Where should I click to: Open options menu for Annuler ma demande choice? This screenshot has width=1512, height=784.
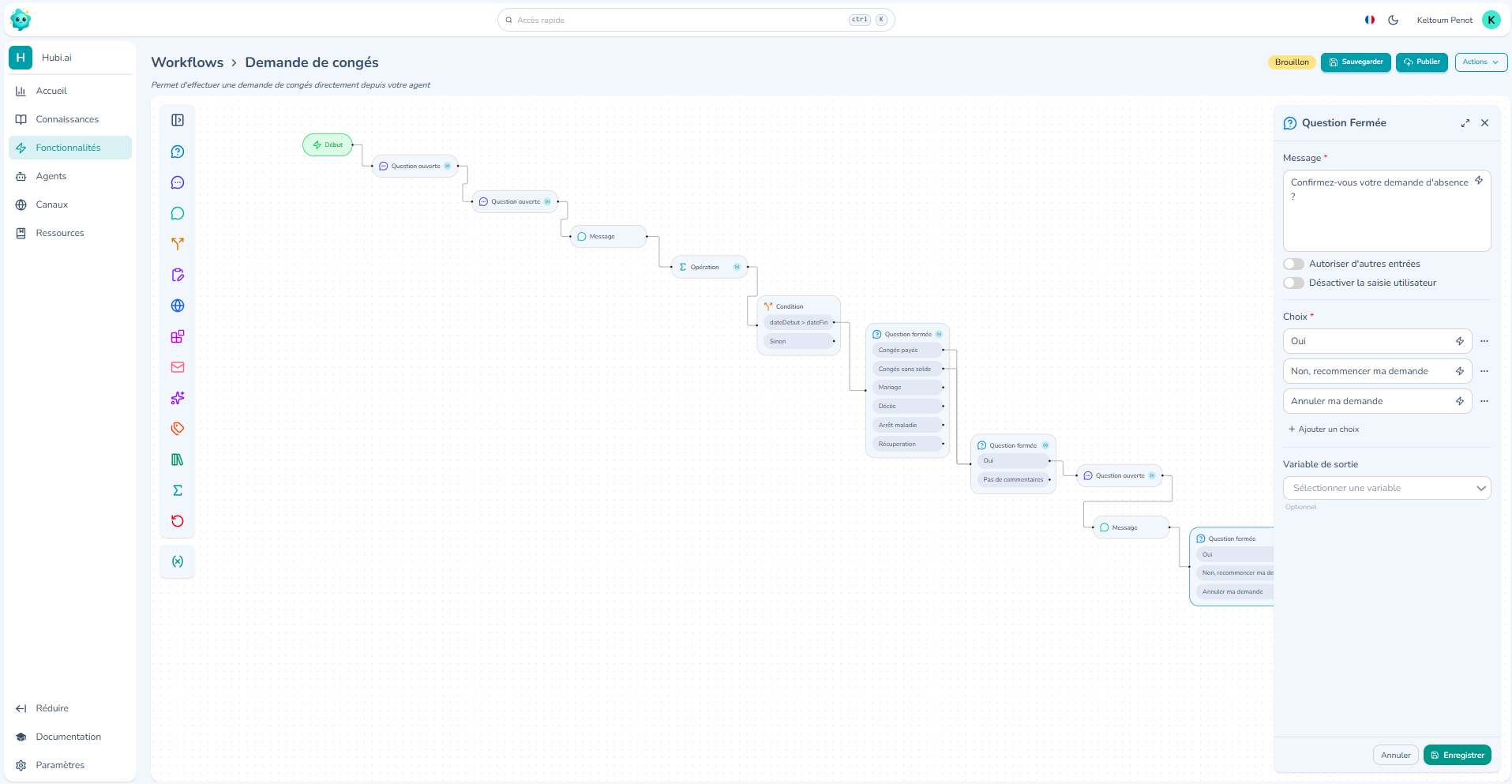[x=1484, y=401]
